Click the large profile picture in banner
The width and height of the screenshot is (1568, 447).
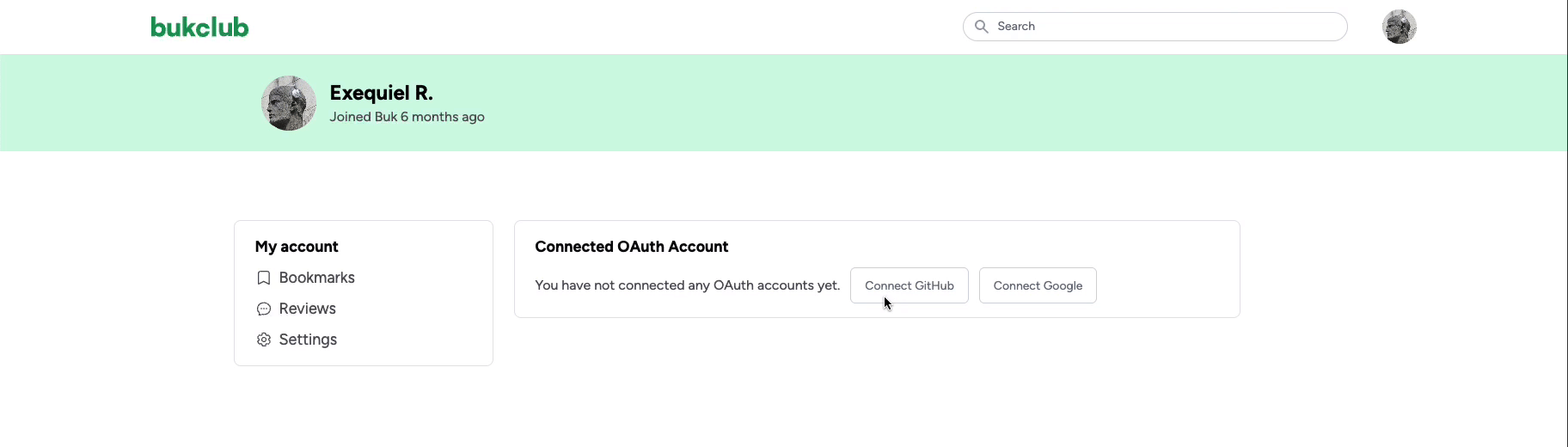point(289,103)
